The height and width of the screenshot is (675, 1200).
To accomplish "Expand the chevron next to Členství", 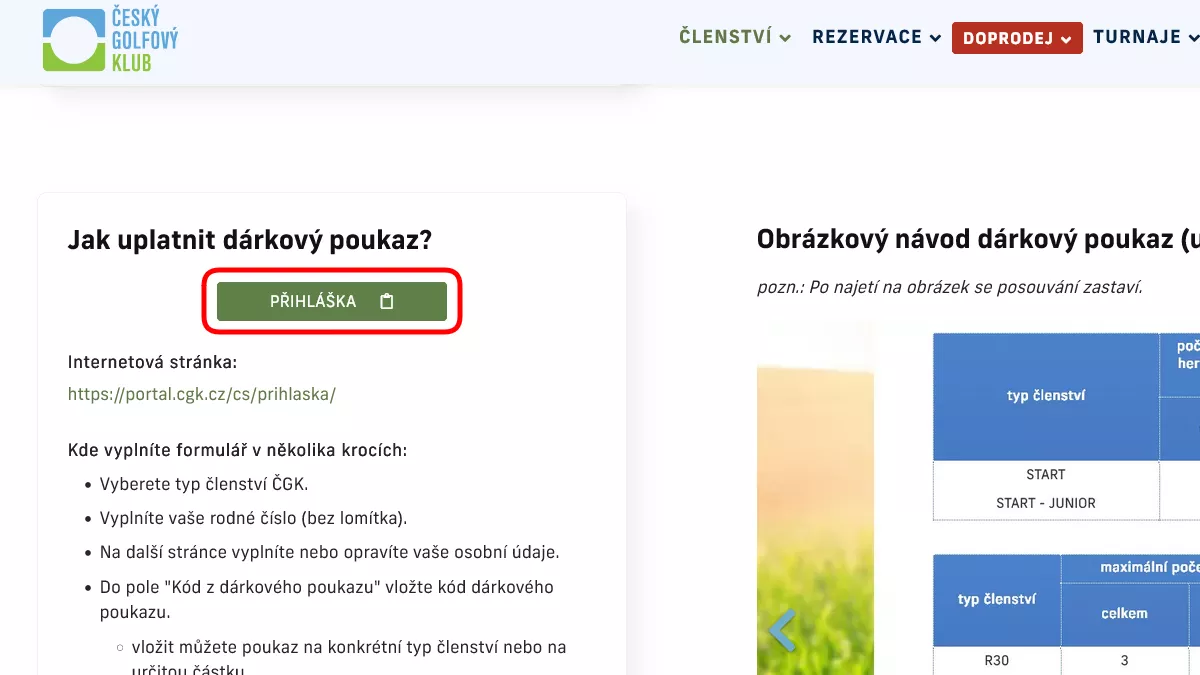I will click(786, 39).
